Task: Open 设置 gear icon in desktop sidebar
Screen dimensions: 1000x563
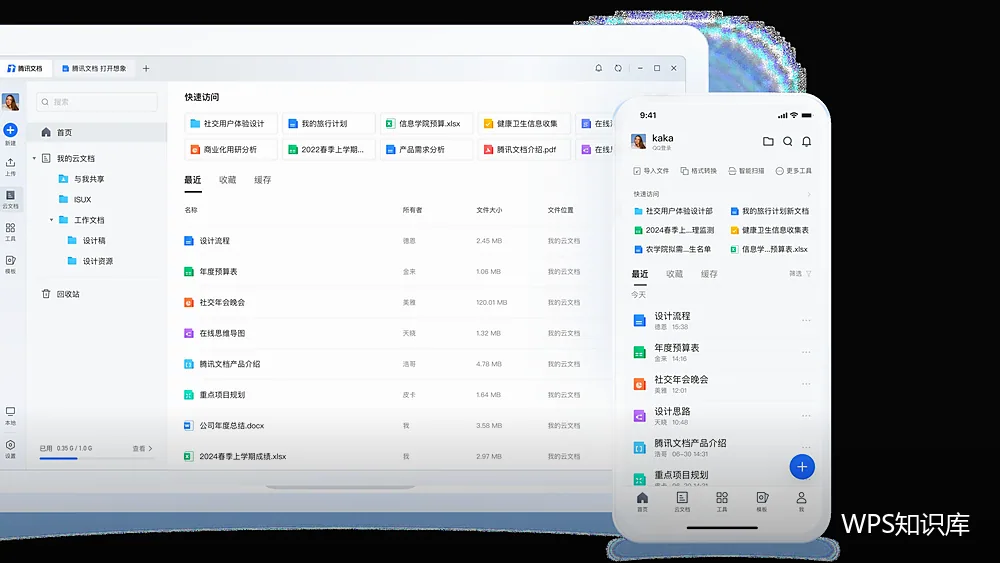Action: [x=10, y=445]
